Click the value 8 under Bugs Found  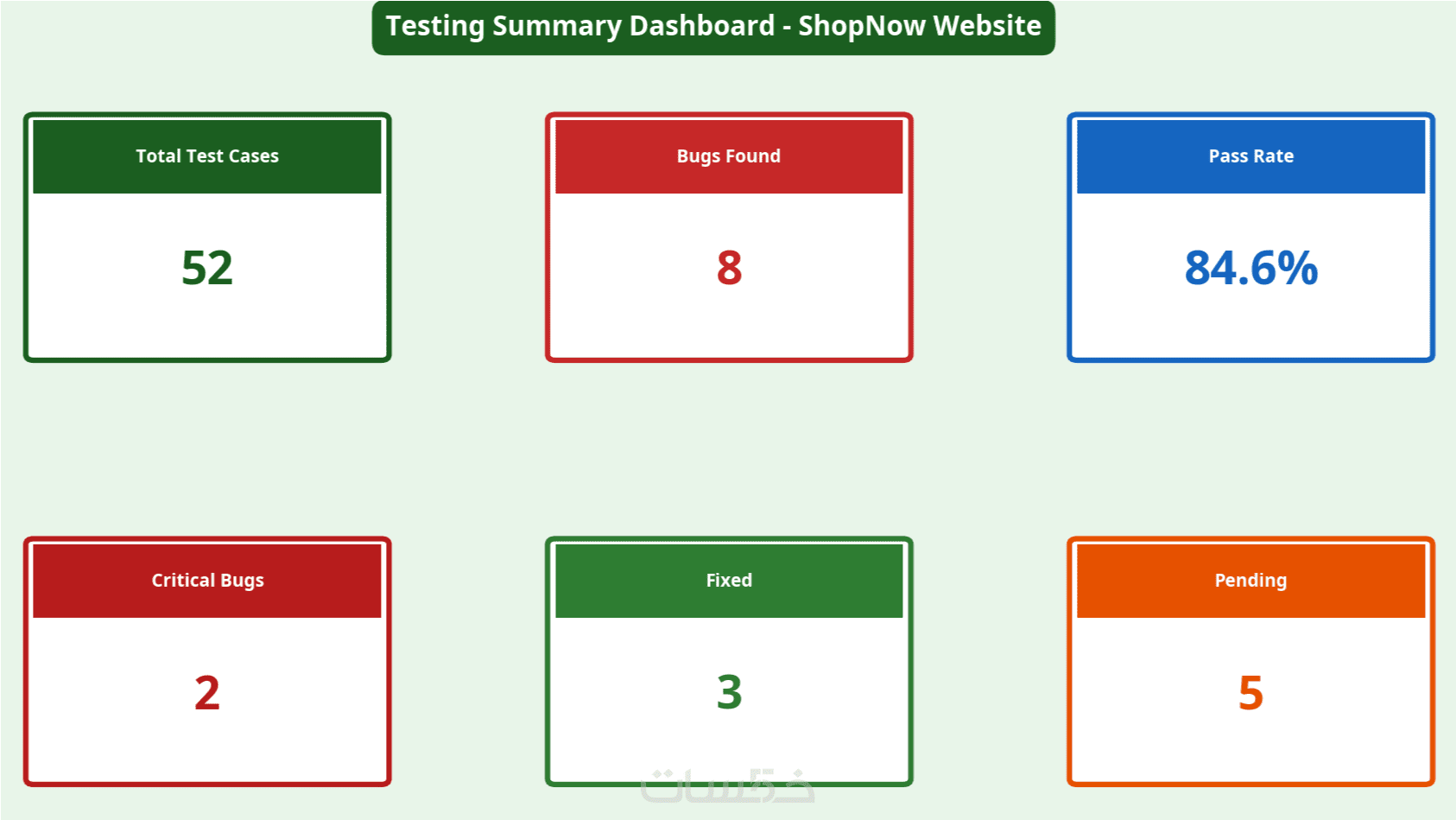click(x=730, y=268)
